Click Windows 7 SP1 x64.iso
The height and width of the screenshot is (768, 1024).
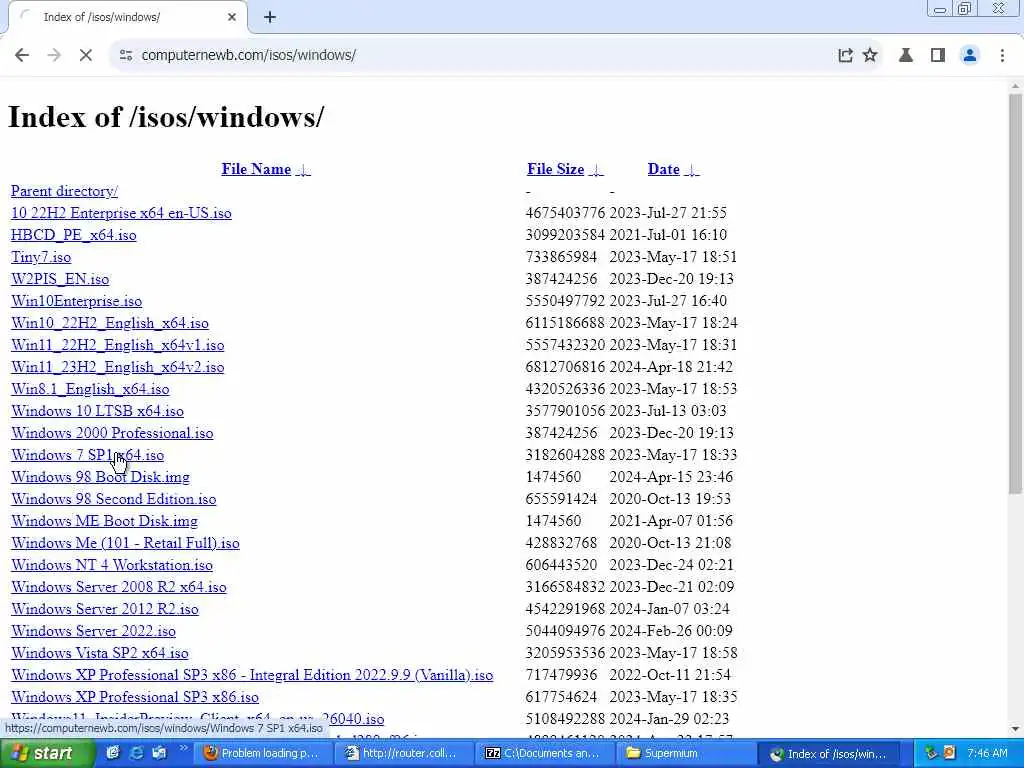click(x=88, y=455)
